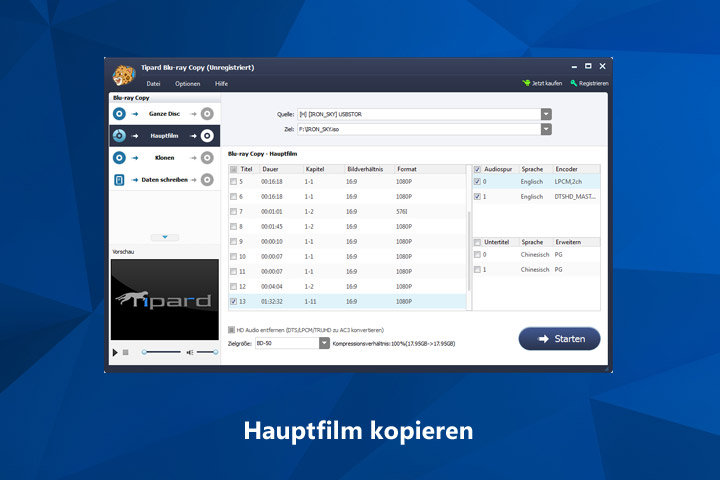Click the Daten schreiben file icon

coord(119,180)
